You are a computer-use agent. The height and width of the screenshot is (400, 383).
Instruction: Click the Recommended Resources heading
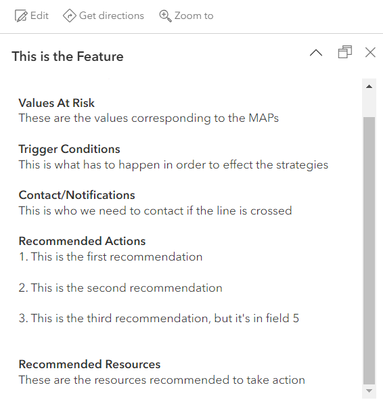[90, 364]
